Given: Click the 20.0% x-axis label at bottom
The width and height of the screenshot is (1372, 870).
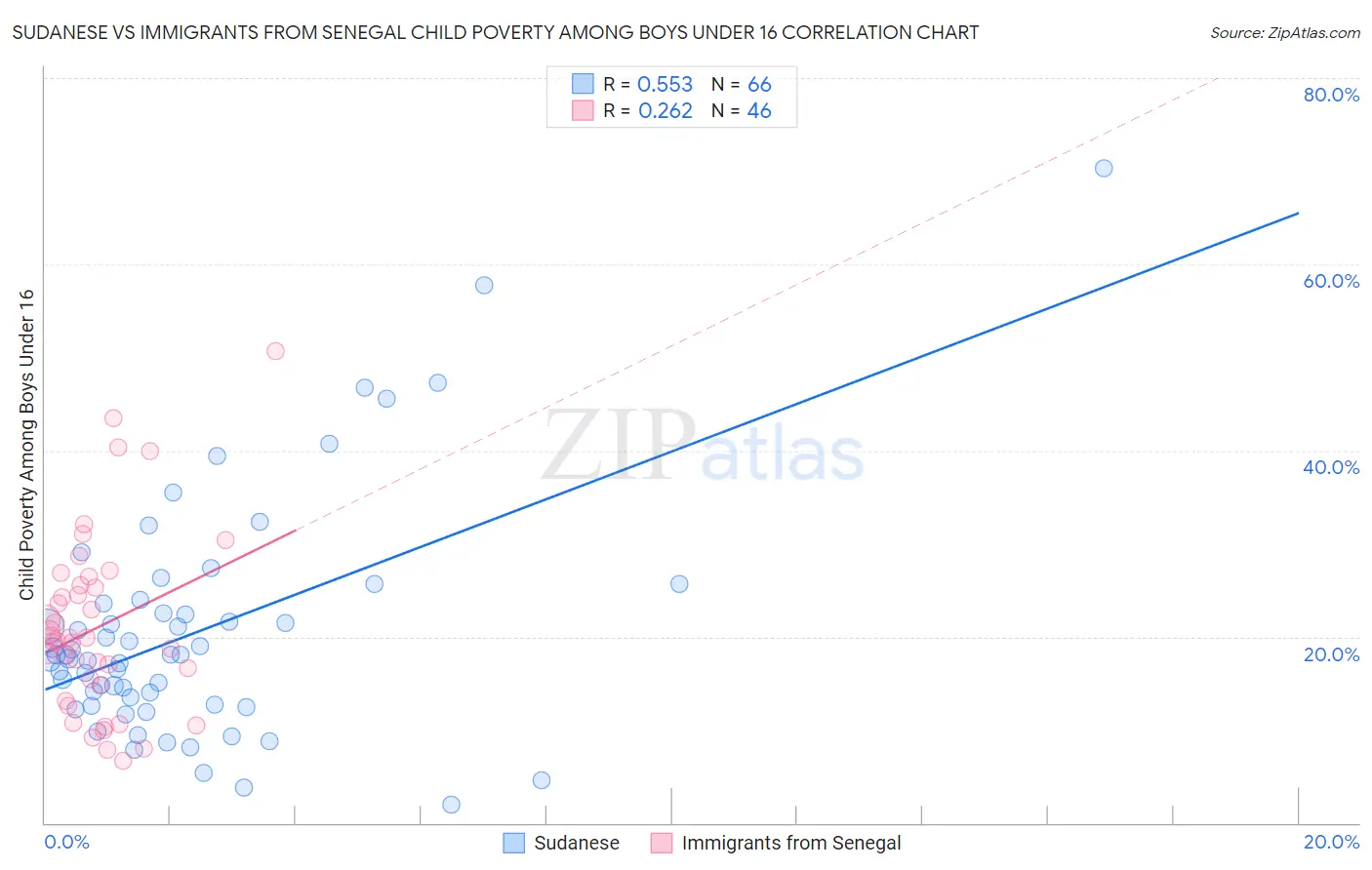Looking at the screenshot, I should pyautogui.click(x=1331, y=842).
